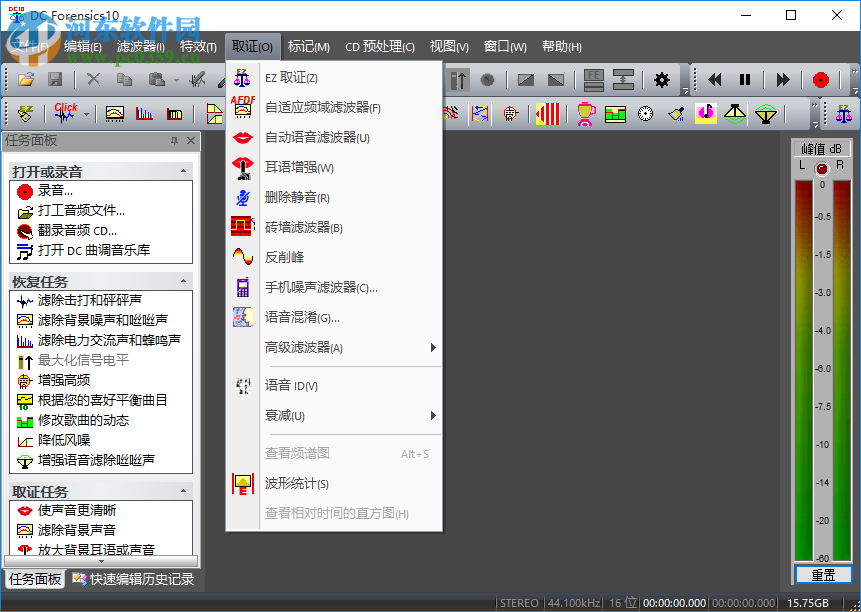Click the music note icon in toolbar

706,114
